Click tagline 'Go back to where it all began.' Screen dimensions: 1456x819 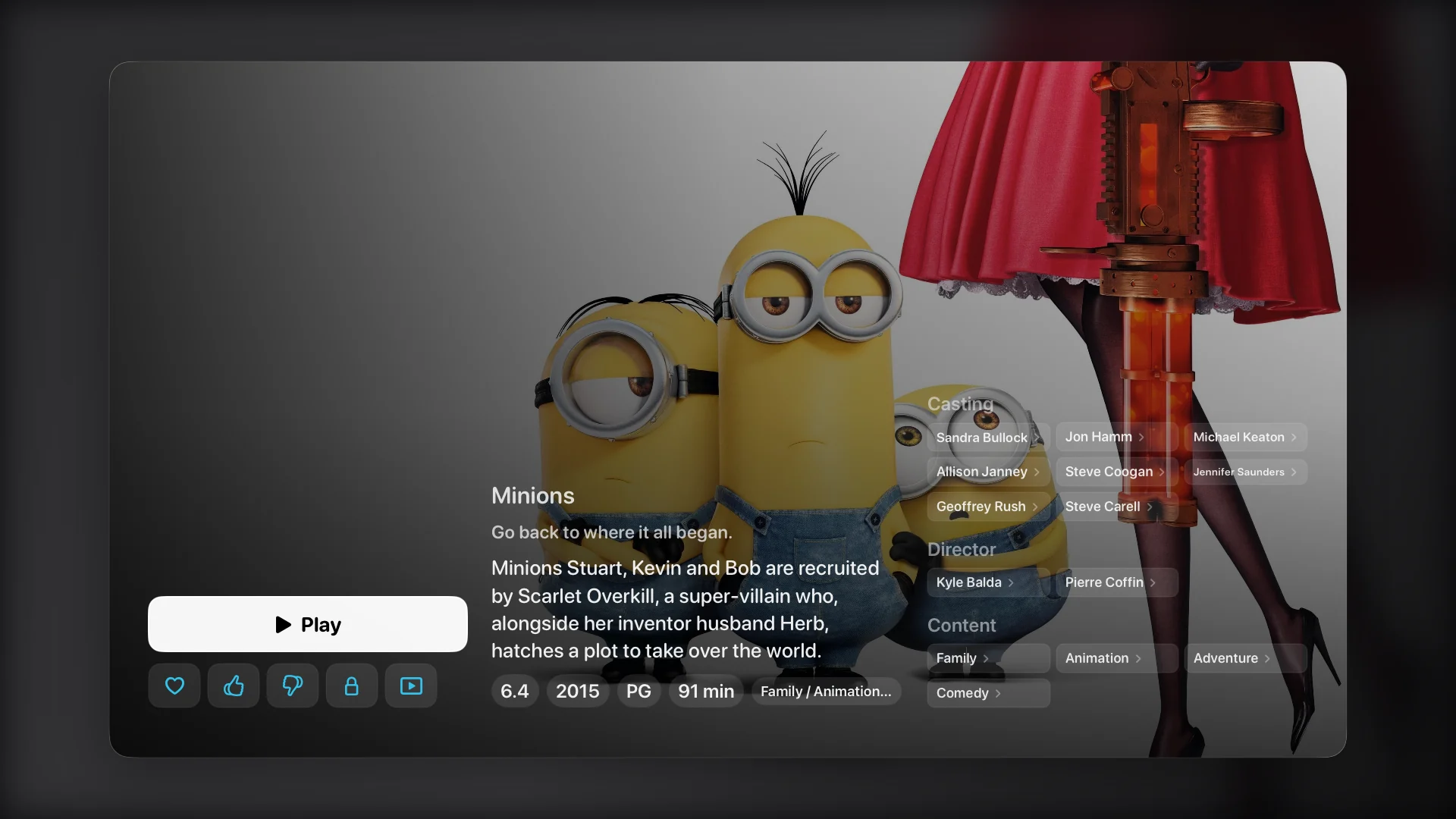click(x=612, y=532)
